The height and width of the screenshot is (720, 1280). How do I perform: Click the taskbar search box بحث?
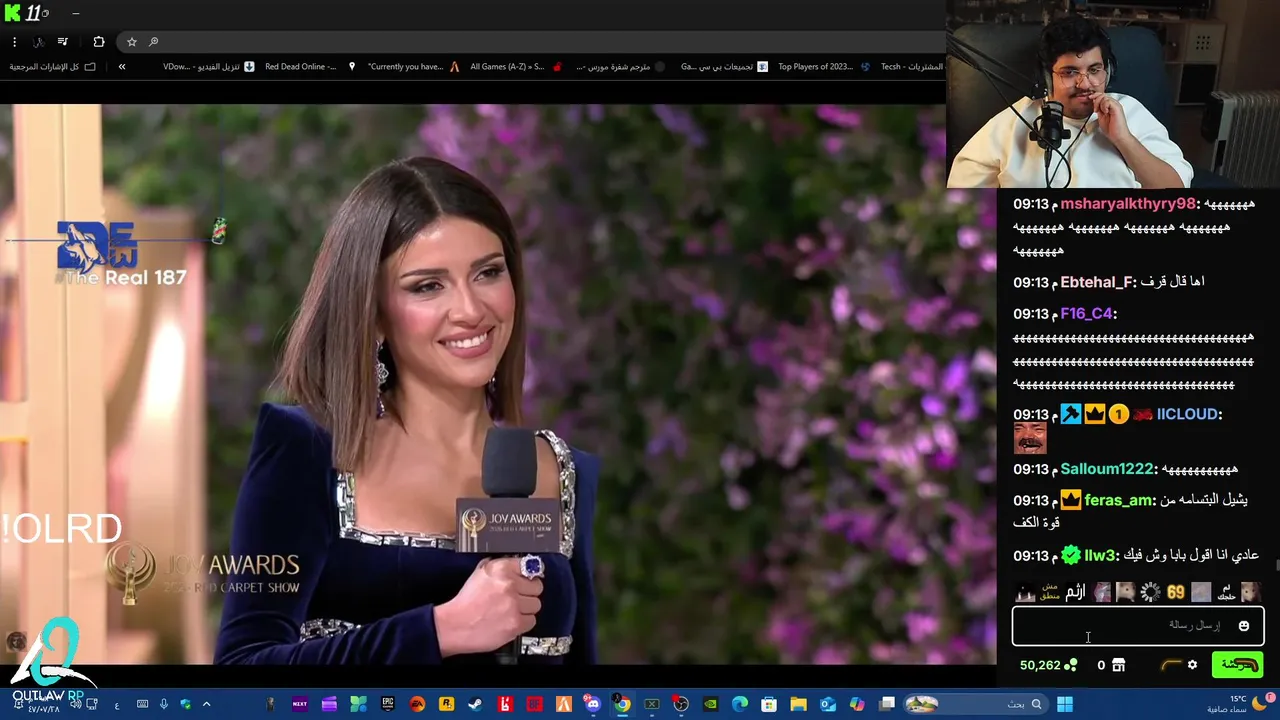click(975, 704)
